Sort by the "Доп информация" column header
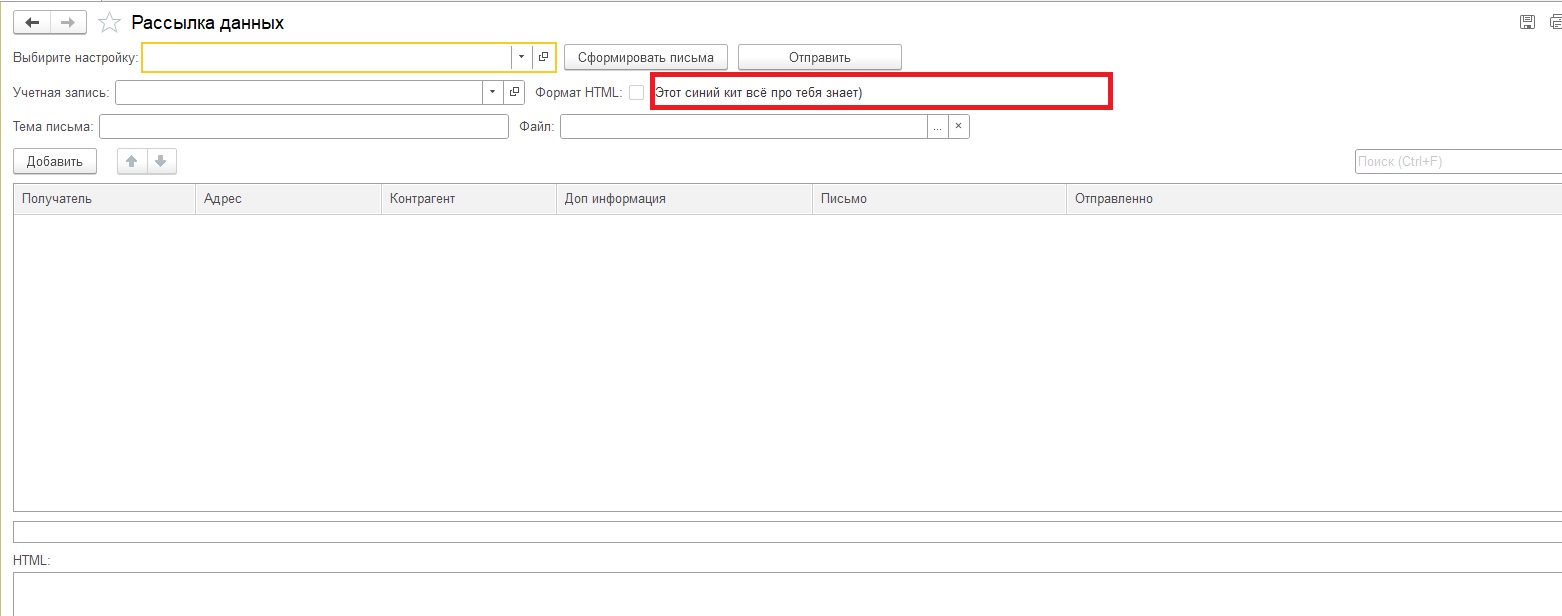Viewport: 1562px width, 616px height. click(x=684, y=199)
